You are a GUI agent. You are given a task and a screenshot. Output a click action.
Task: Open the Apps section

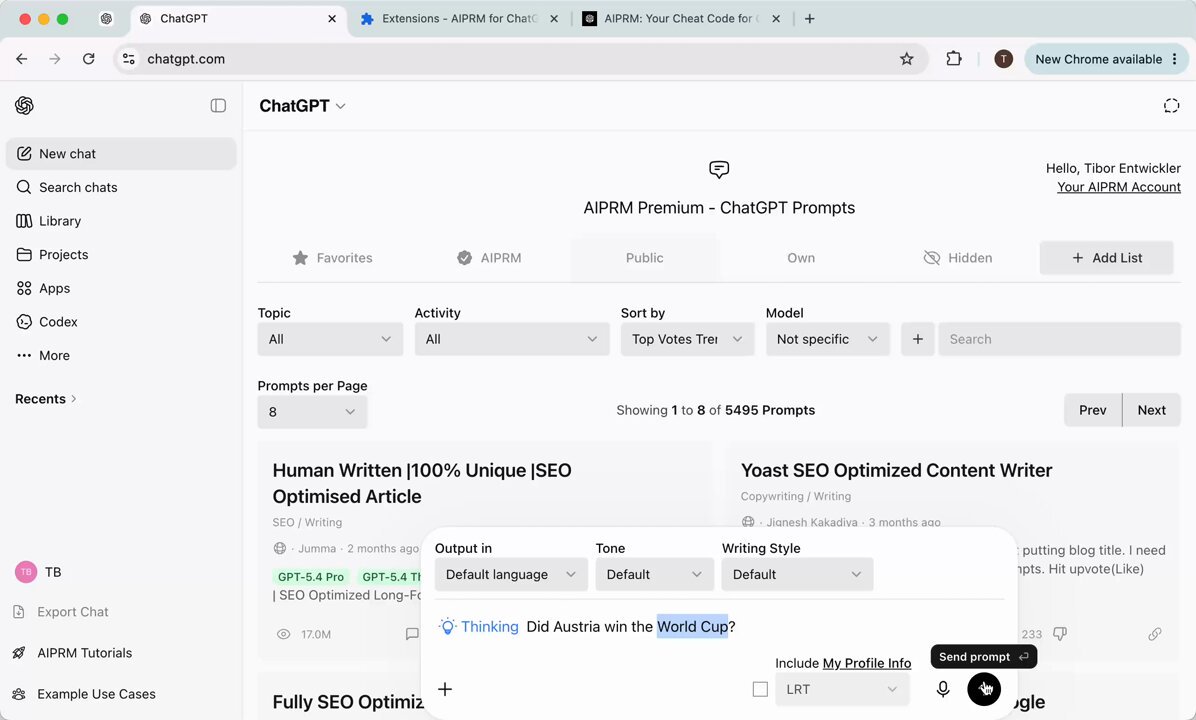click(x=121, y=288)
